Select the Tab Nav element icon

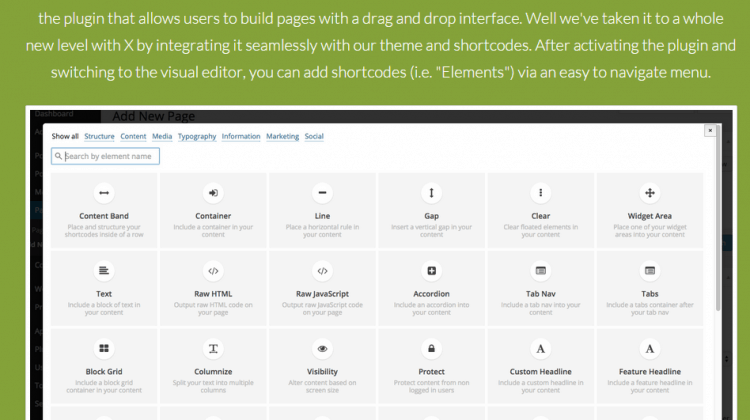540,271
